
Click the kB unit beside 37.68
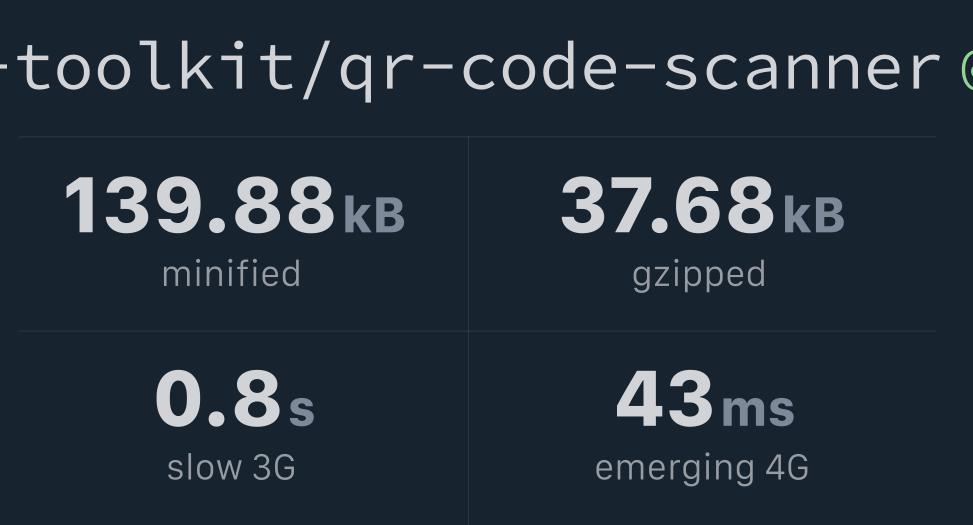coord(814,214)
